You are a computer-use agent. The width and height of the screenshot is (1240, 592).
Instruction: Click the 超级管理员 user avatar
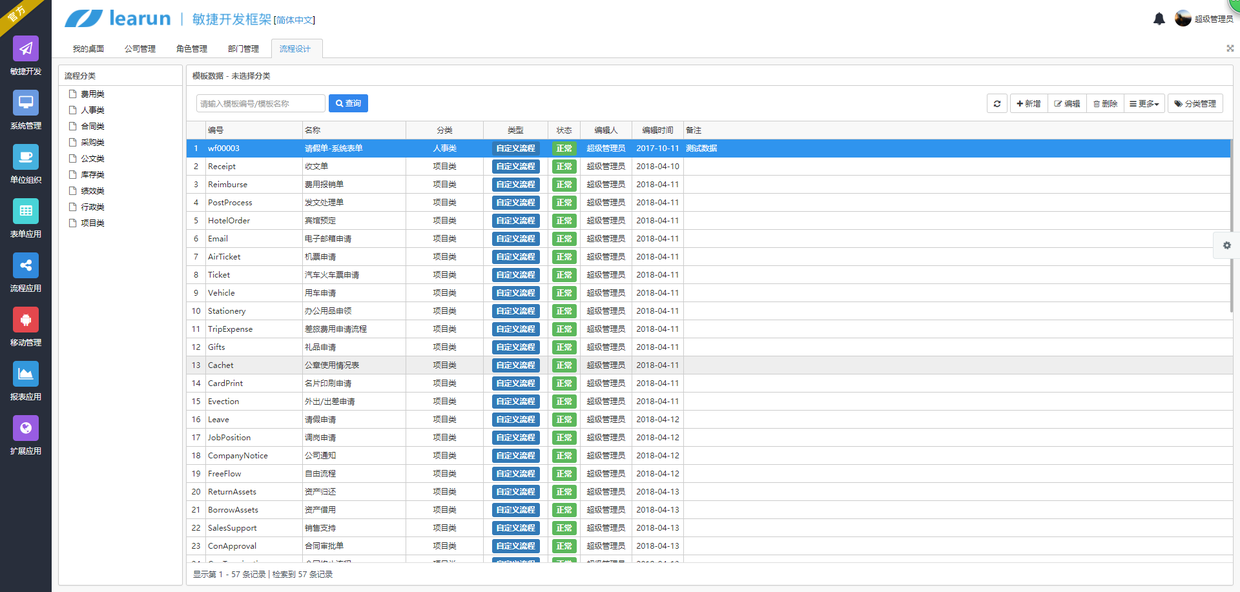tap(1183, 18)
